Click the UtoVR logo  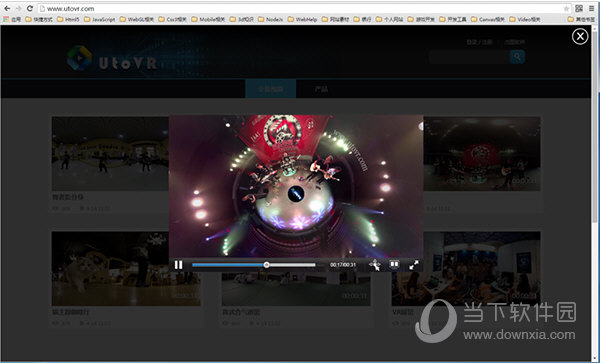point(112,59)
